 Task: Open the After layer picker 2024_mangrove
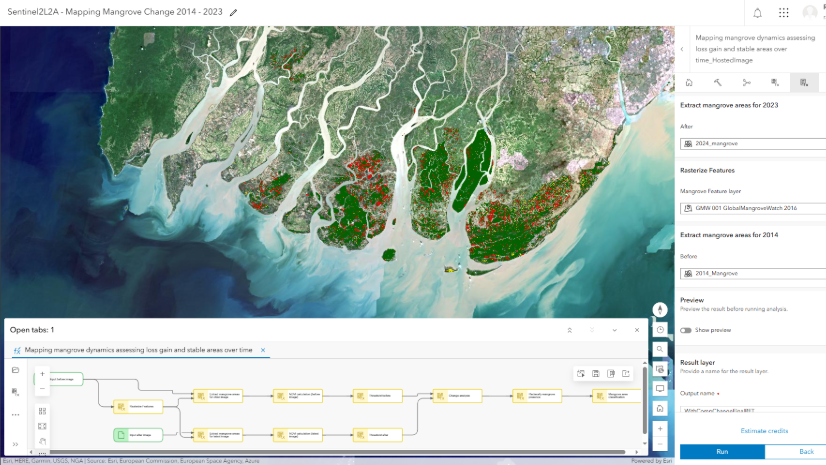[753, 143]
